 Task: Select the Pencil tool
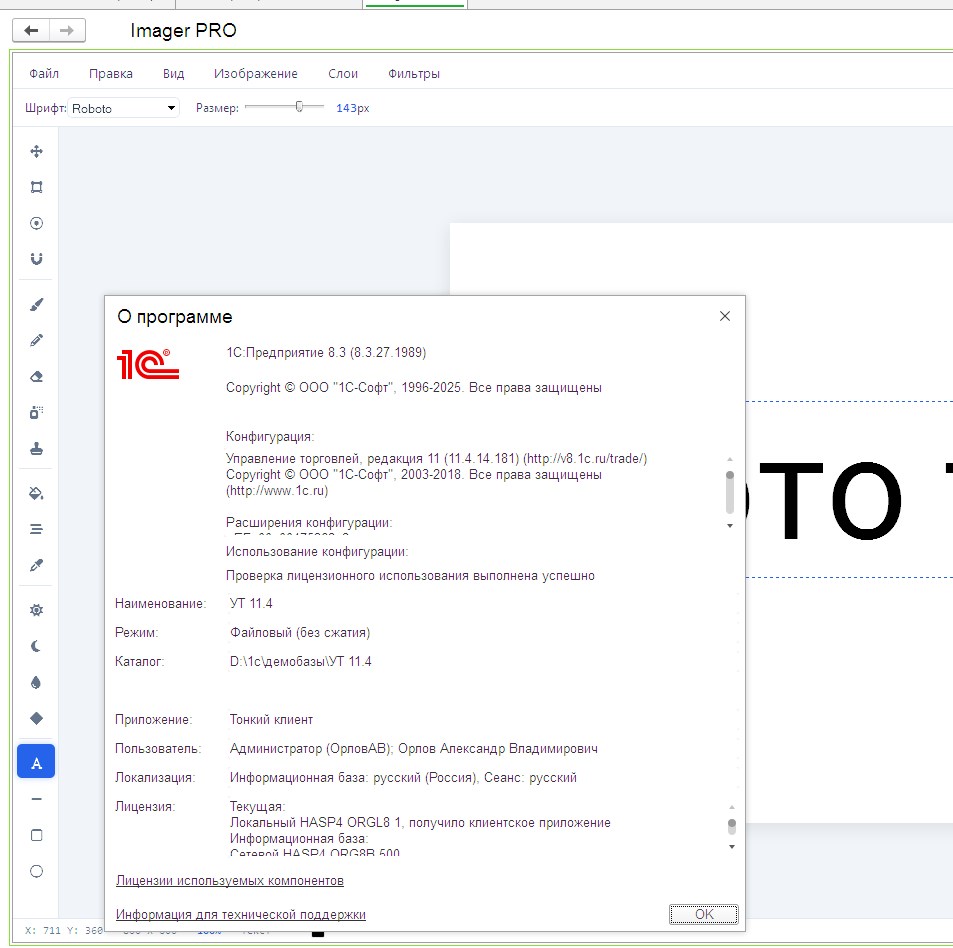(36, 340)
